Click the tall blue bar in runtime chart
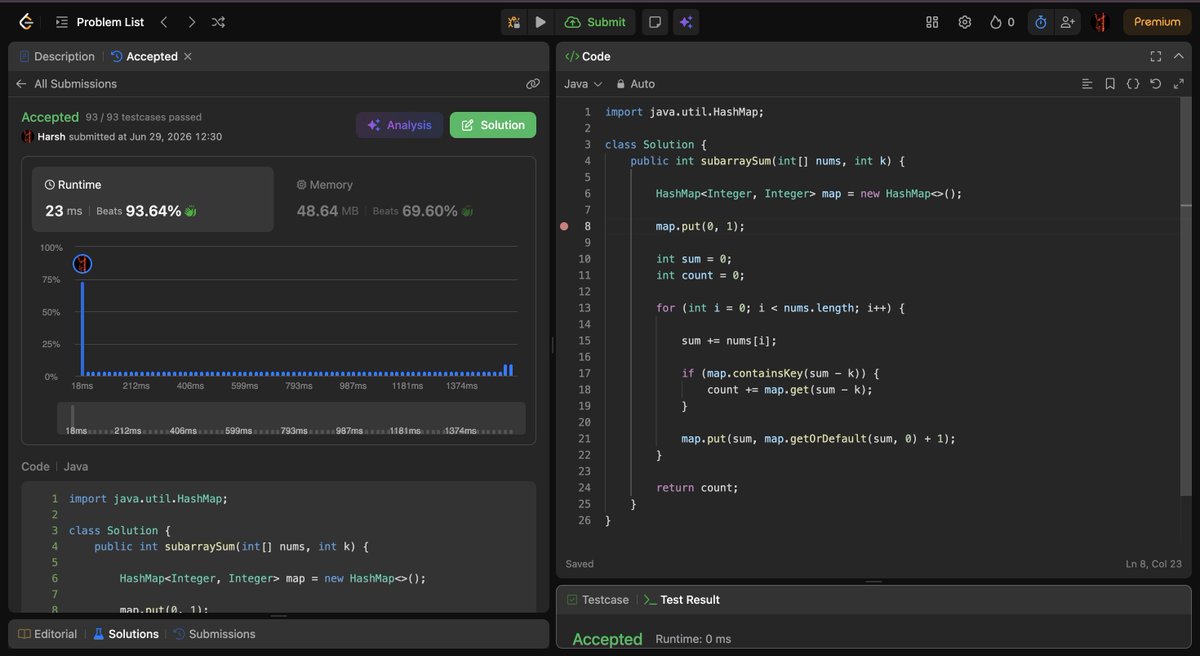 click(x=83, y=329)
